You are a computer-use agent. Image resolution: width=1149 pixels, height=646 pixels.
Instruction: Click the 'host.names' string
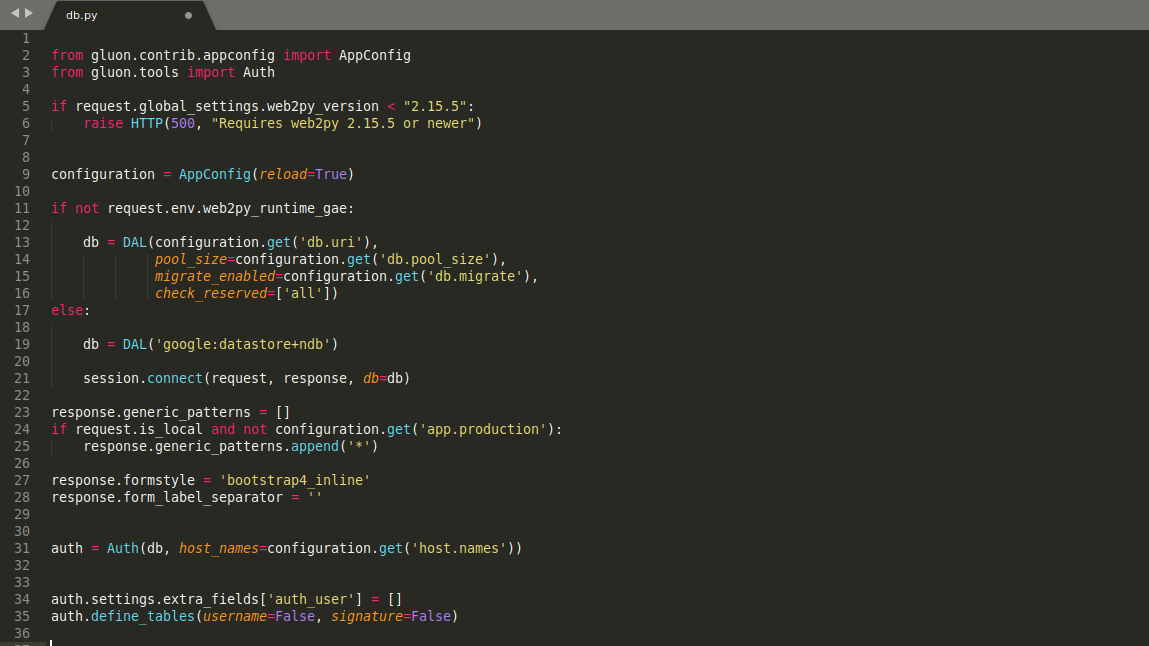459,549
